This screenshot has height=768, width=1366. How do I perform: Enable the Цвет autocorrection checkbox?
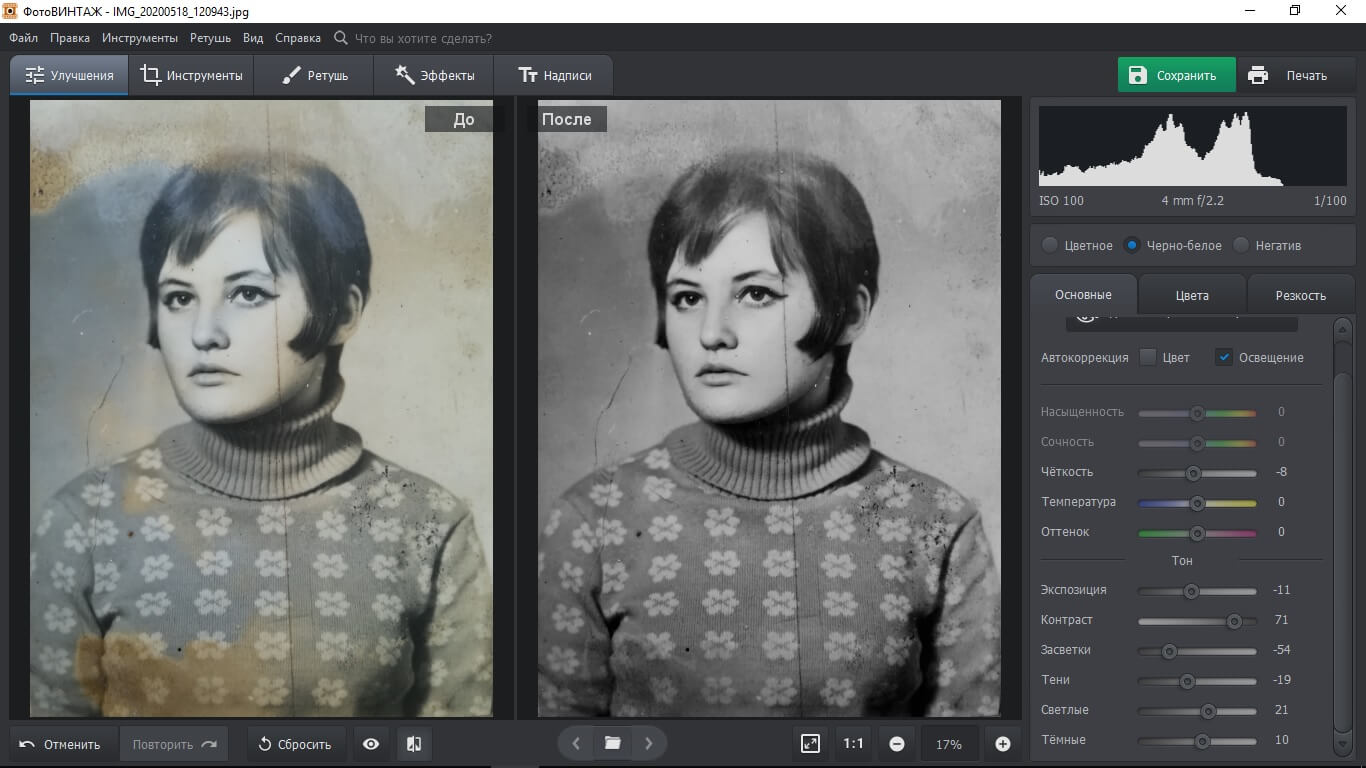pos(1148,357)
